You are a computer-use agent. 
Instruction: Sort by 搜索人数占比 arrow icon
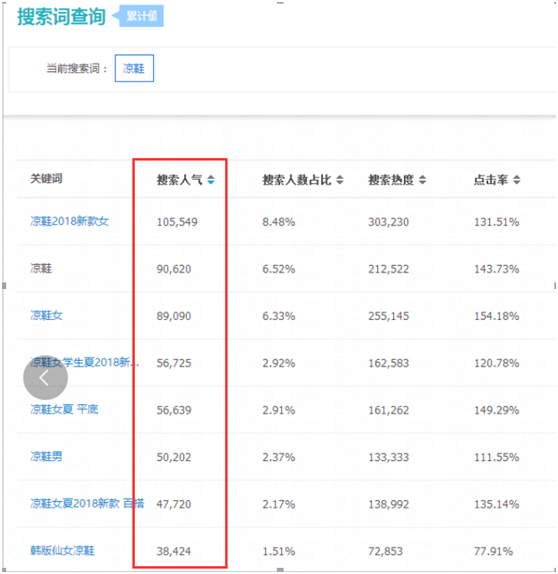pyautogui.click(x=340, y=180)
